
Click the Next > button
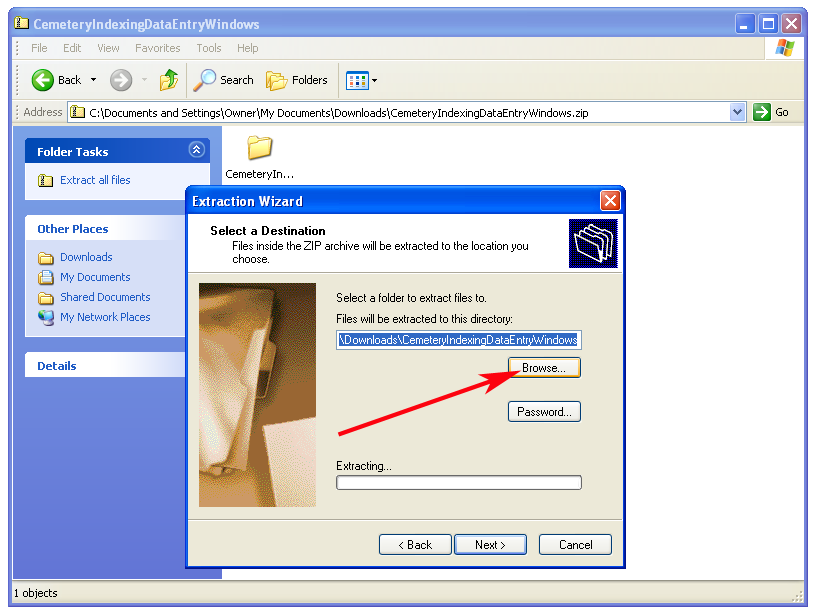[490, 544]
